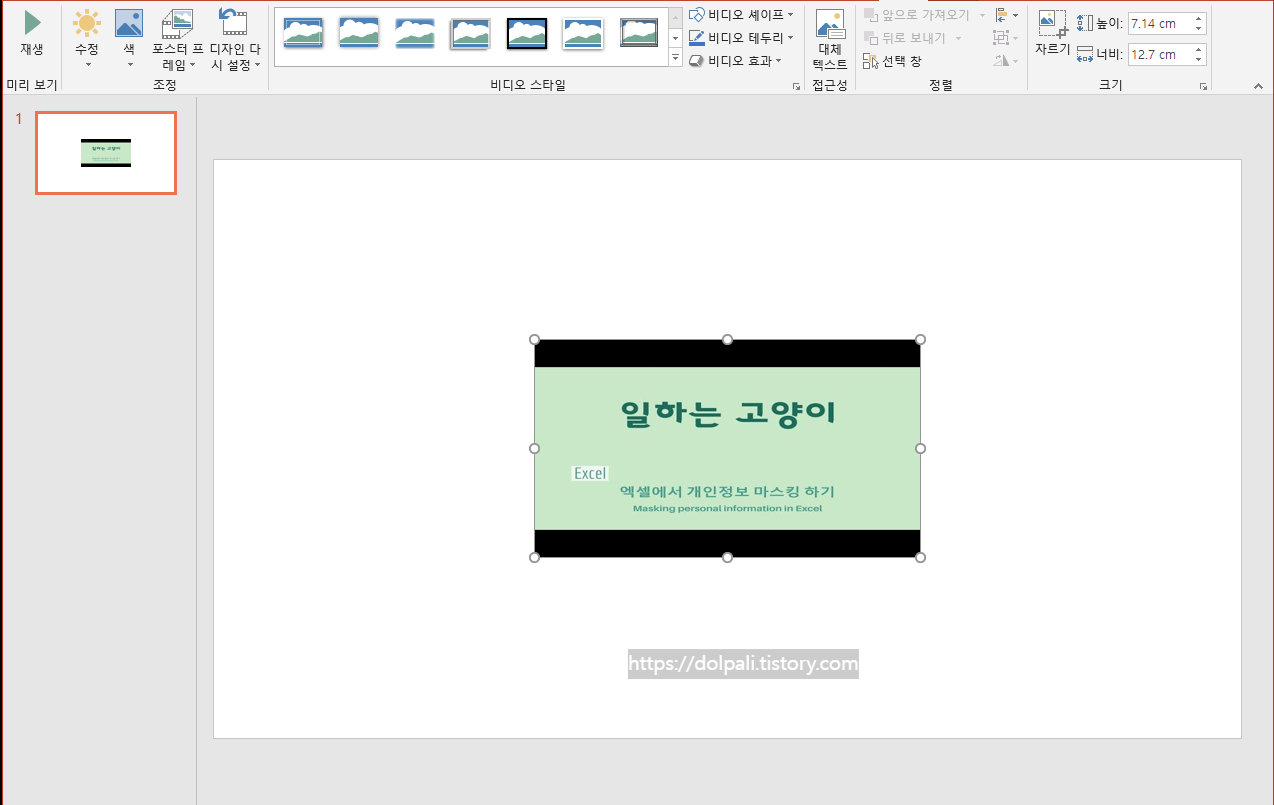Increase height with the up spinner

coord(1199,18)
